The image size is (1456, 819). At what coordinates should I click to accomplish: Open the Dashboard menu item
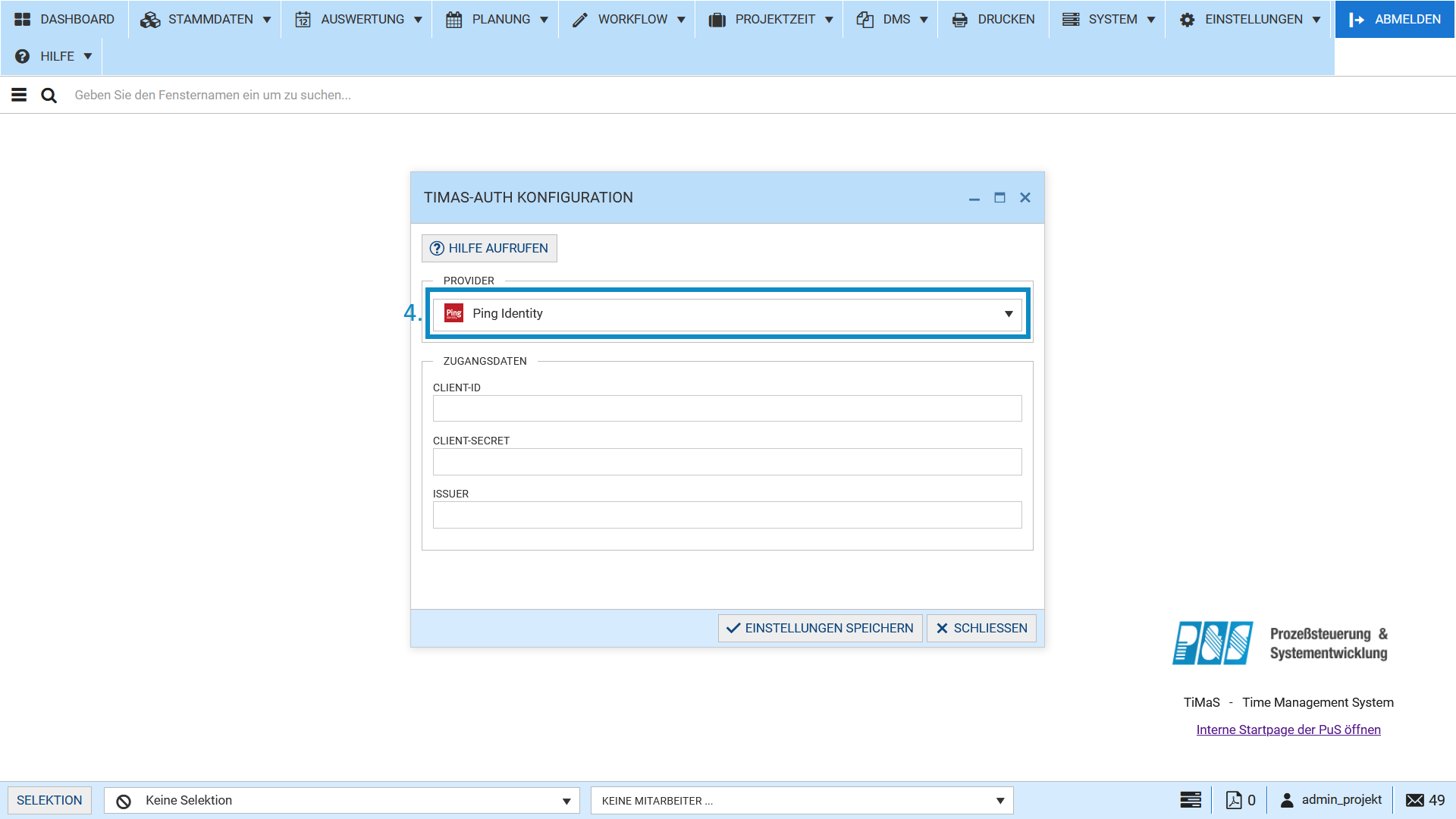[64, 20]
